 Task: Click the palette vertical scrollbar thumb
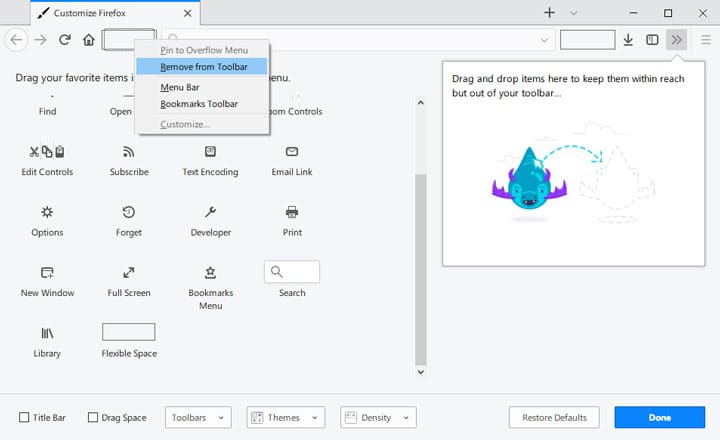[x=421, y=269]
